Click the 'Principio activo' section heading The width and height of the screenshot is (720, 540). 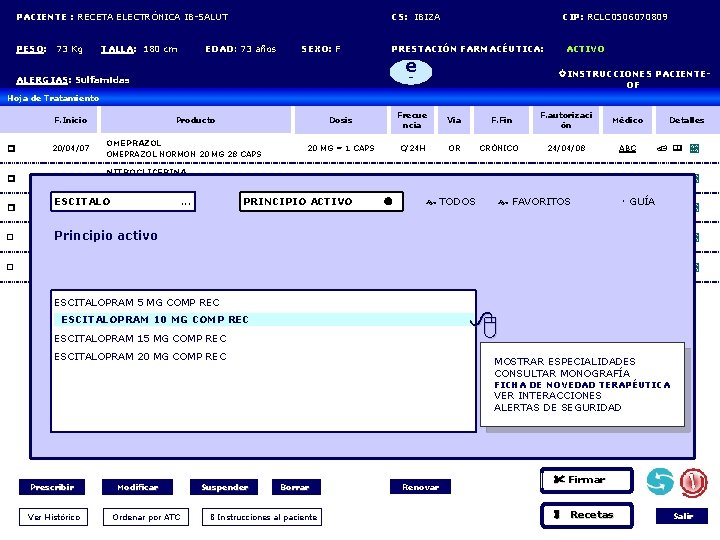coord(106,236)
